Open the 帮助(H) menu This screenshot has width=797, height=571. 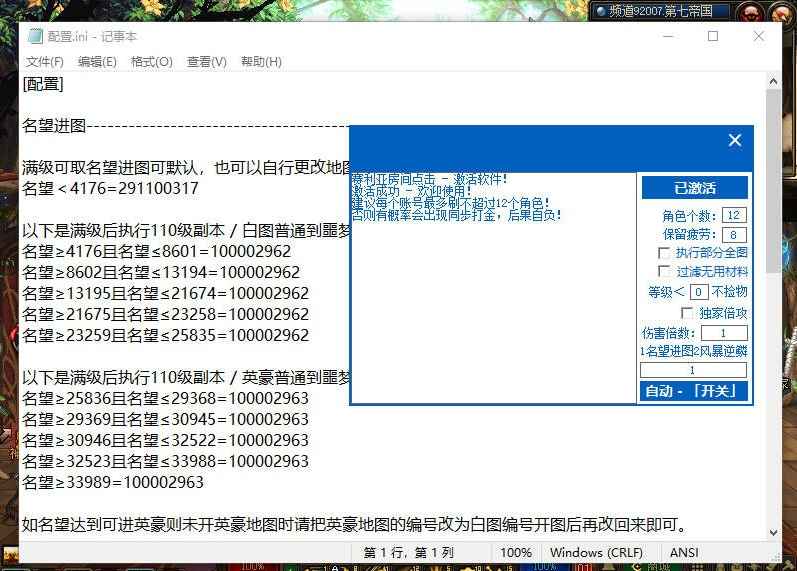(261, 62)
